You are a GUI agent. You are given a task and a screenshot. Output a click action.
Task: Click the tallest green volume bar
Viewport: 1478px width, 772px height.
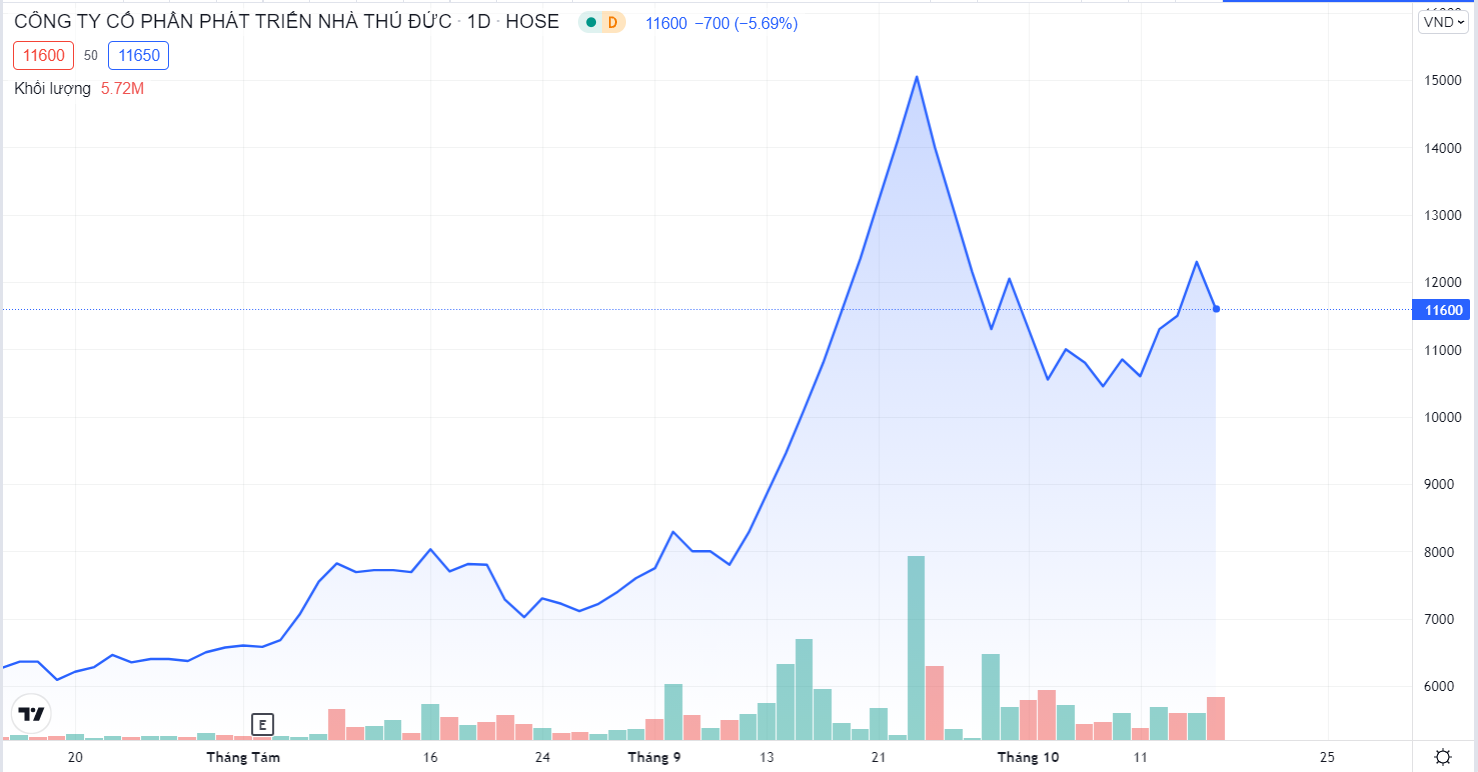point(916,647)
